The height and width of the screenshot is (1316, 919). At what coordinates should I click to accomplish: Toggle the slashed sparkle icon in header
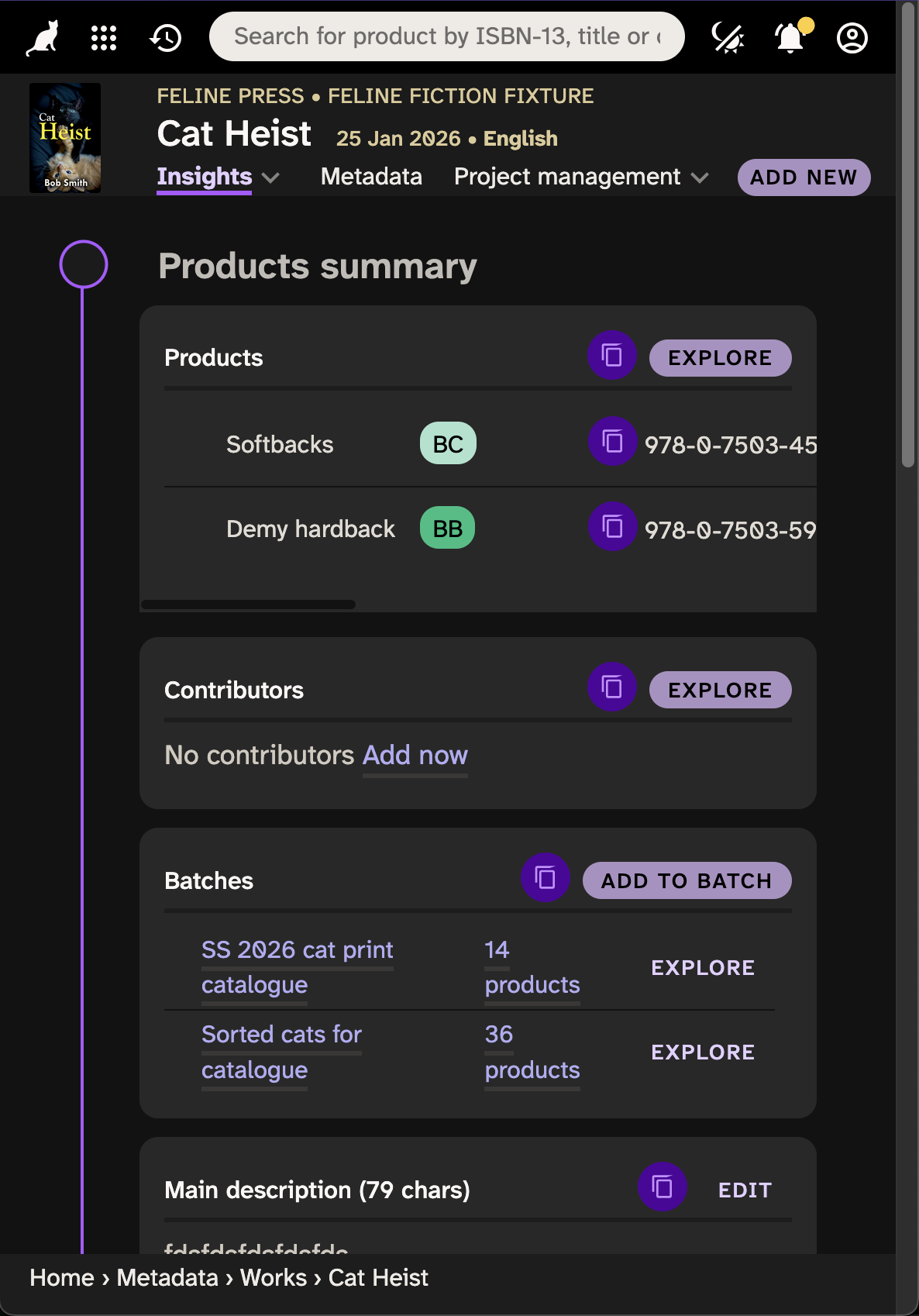(x=728, y=37)
